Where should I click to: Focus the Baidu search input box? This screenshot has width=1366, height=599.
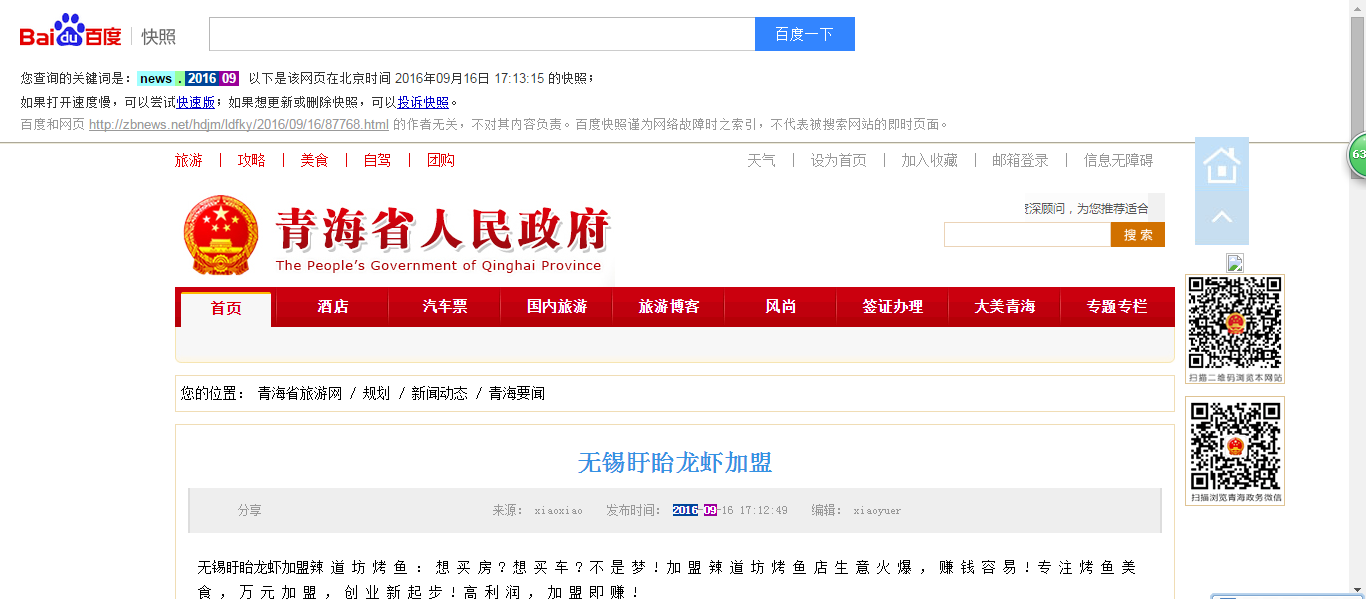[x=482, y=34]
